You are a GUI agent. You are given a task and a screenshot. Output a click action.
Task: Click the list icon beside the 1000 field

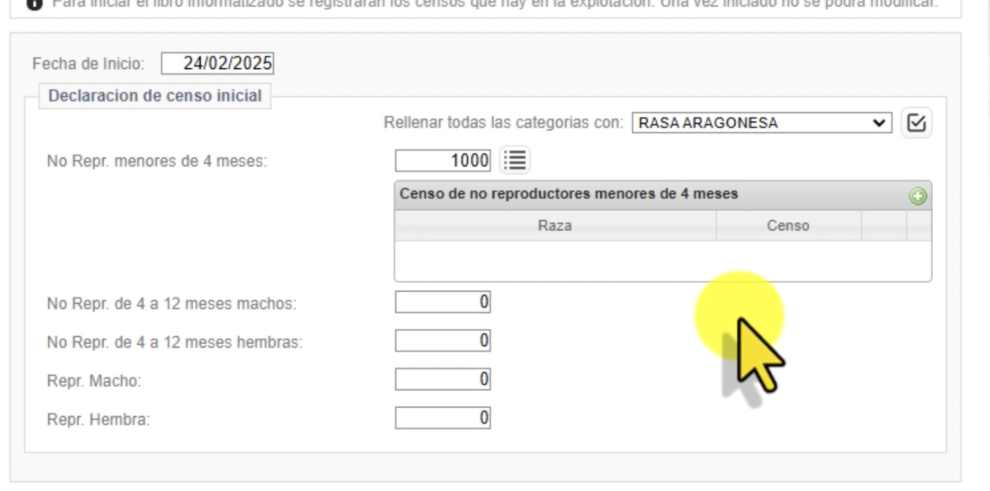[x=516, y=160]
